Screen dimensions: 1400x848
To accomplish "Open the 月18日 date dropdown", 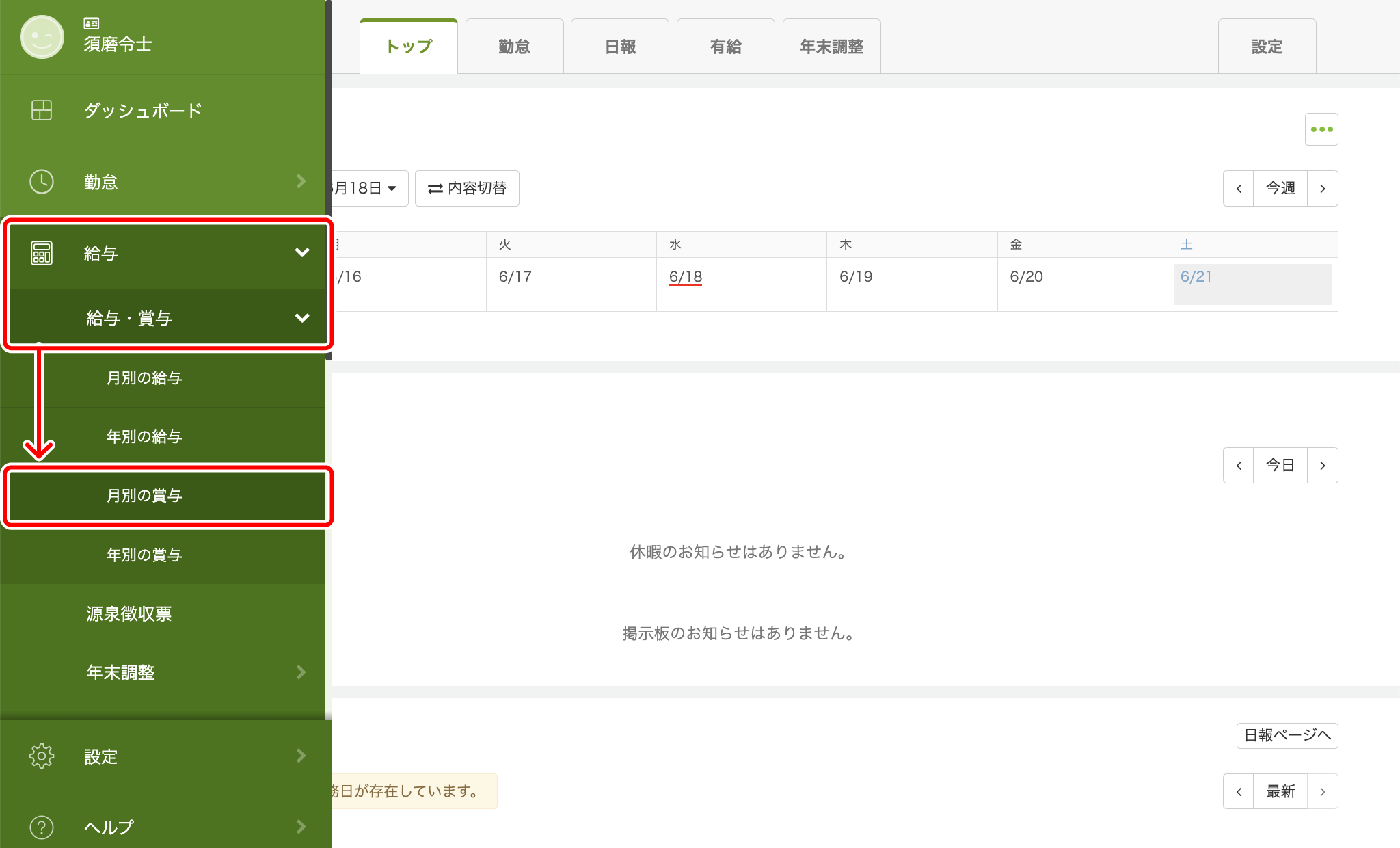I will pos(369,188).
